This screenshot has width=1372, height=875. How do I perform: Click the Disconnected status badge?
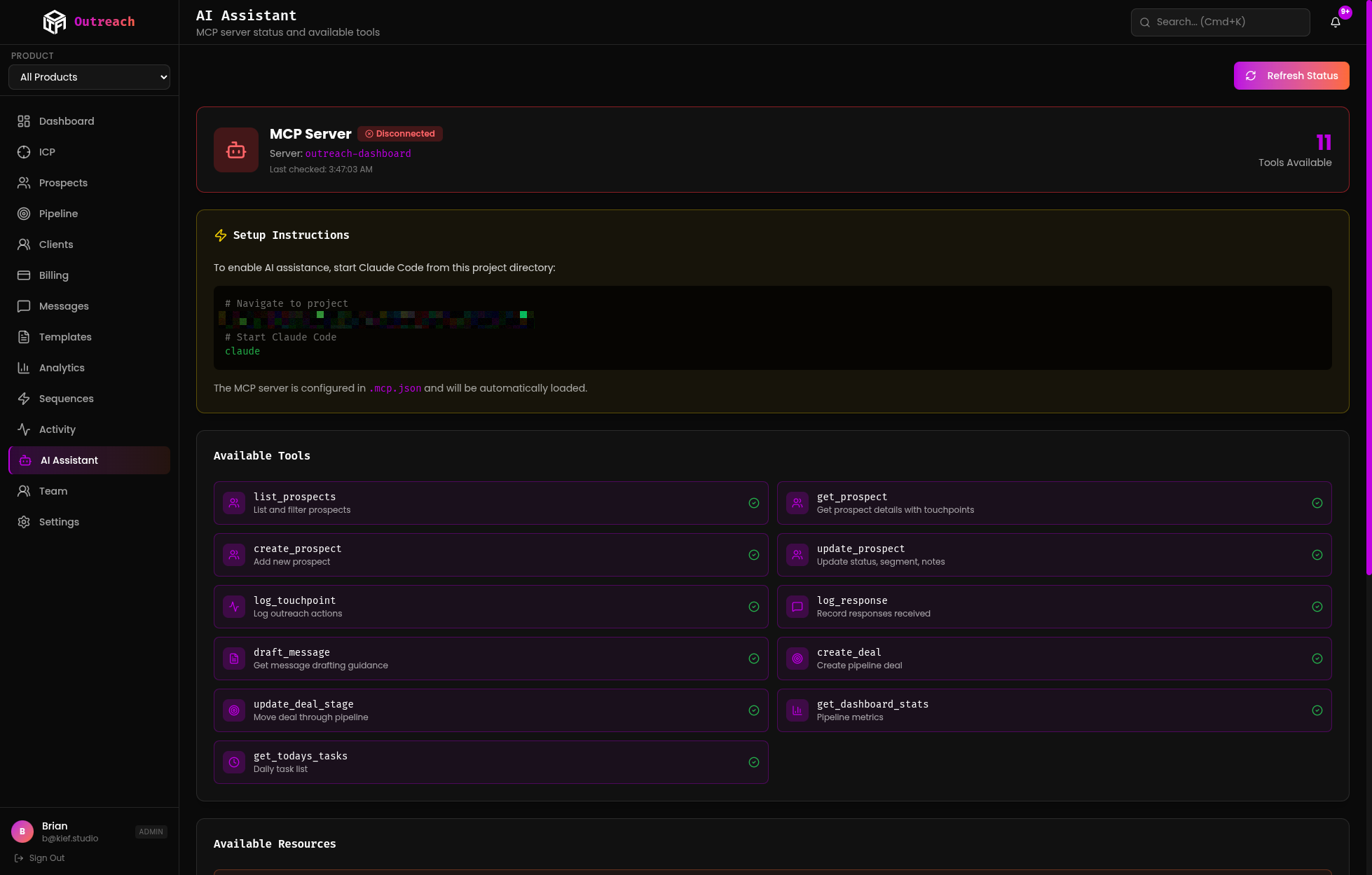point(399,133)
